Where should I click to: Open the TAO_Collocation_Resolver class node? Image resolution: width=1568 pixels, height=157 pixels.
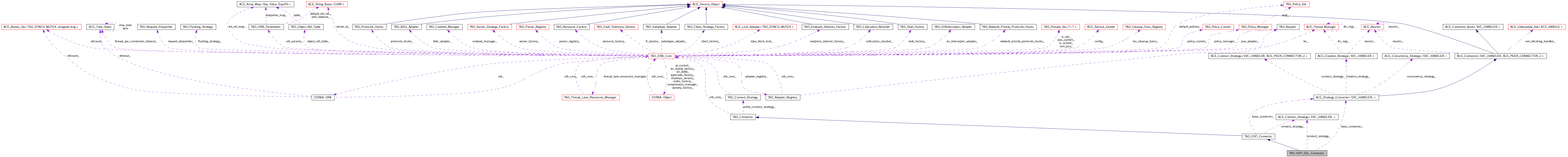click(873, 27)
